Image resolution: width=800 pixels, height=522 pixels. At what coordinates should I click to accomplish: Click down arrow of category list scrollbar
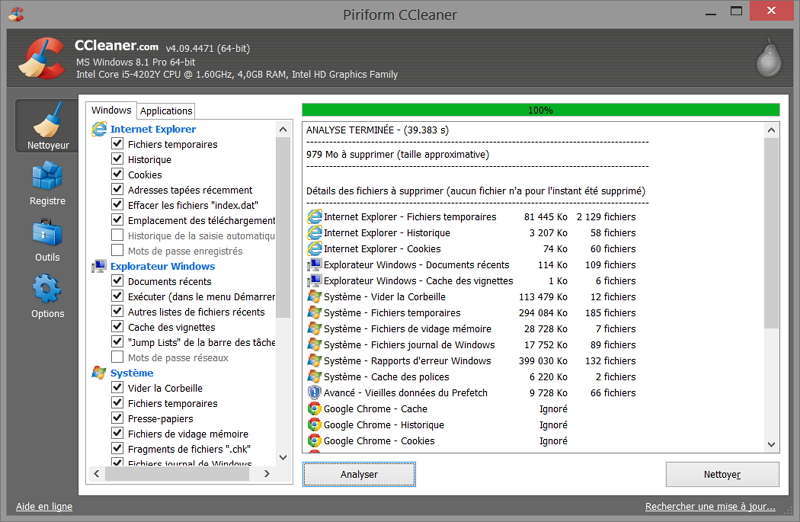tap(283, 457)
